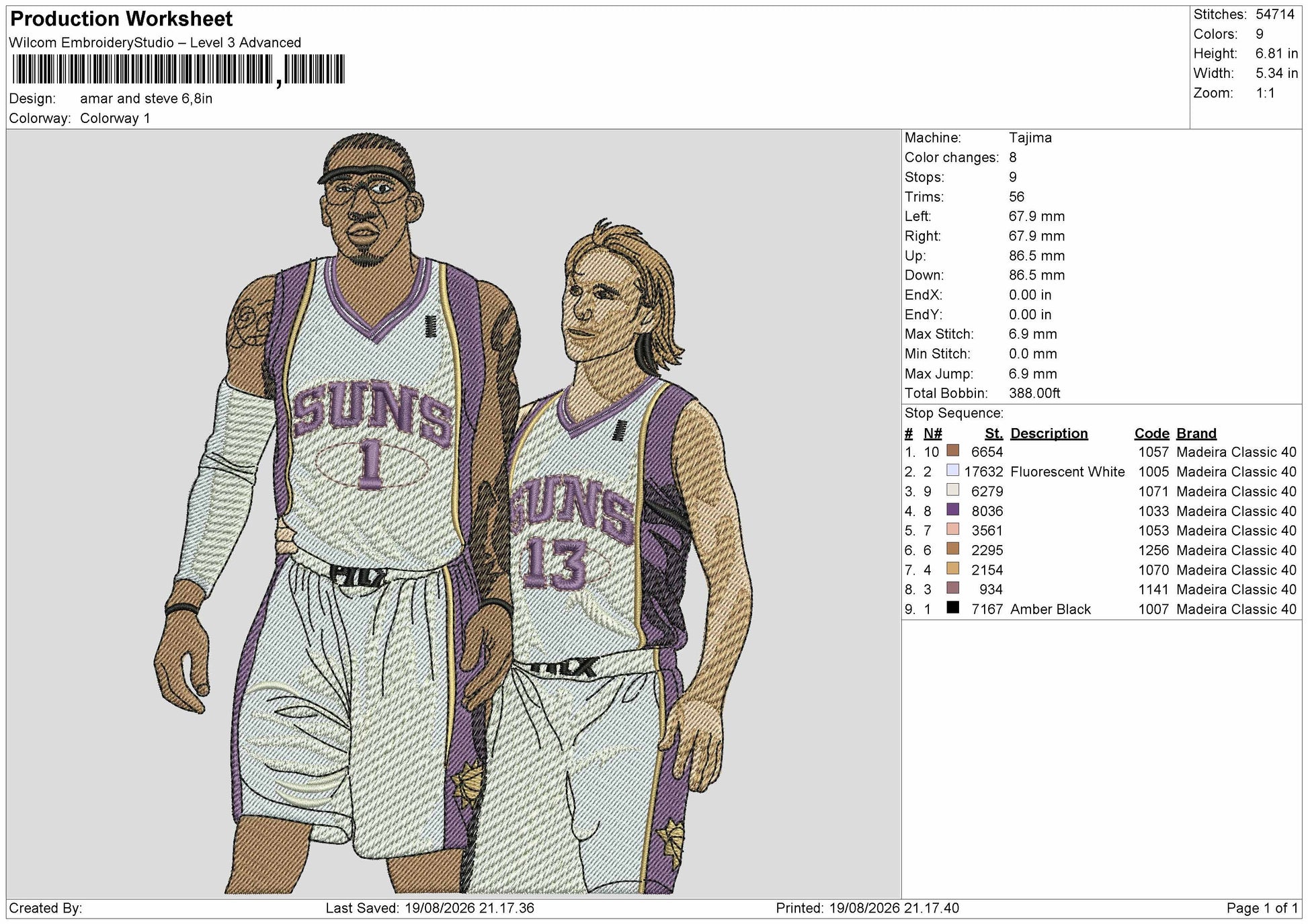Click the Max Stitch value "6.9 mm"
The height and width of the screenshot is (924, 1308).
tap(1033, 334)
